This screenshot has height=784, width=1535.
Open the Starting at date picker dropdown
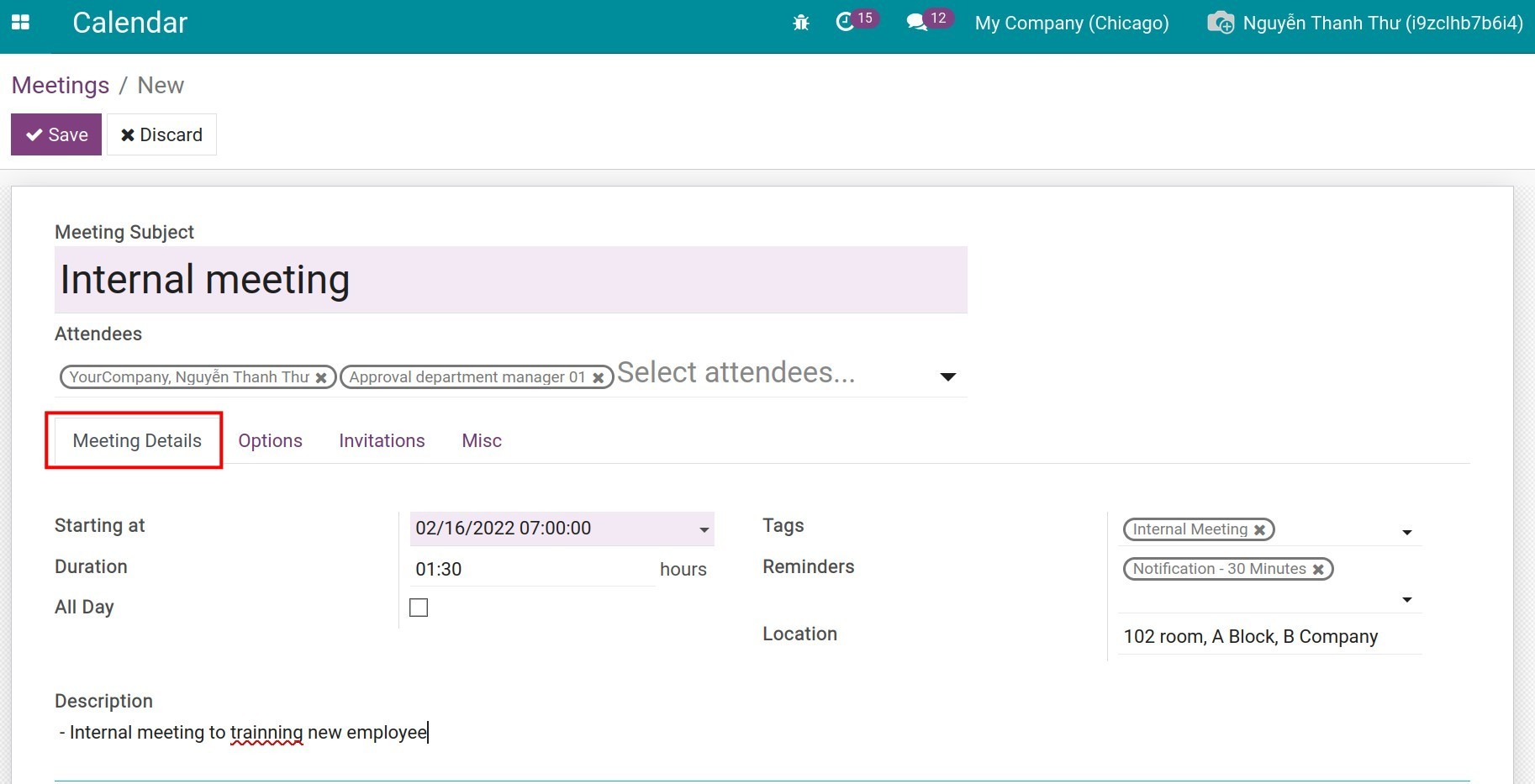coord(704,529)
